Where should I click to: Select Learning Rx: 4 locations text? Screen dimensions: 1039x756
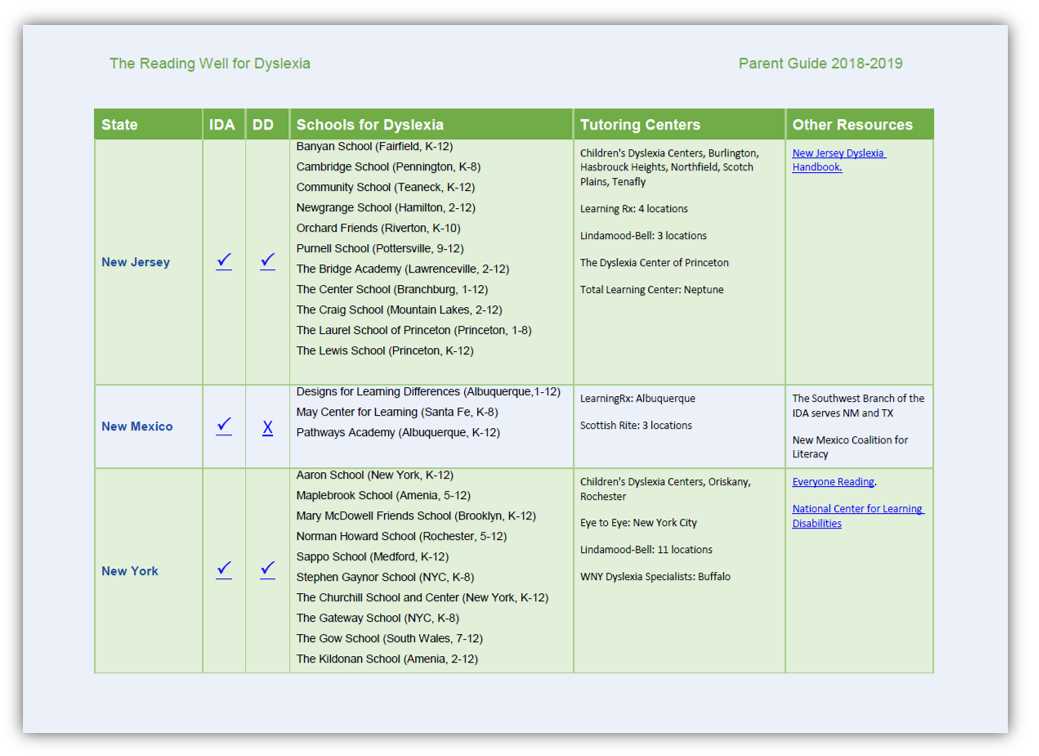tap(633, 209)
